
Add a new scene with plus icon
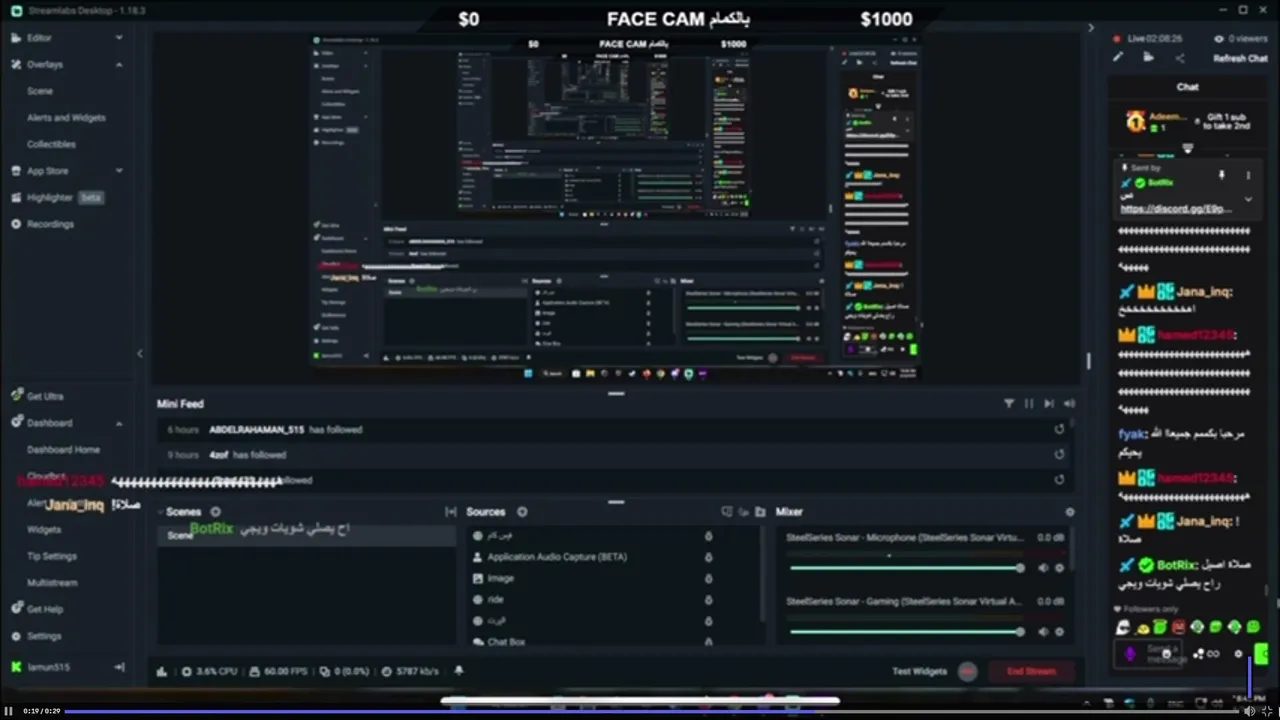[x=215, y=512]
